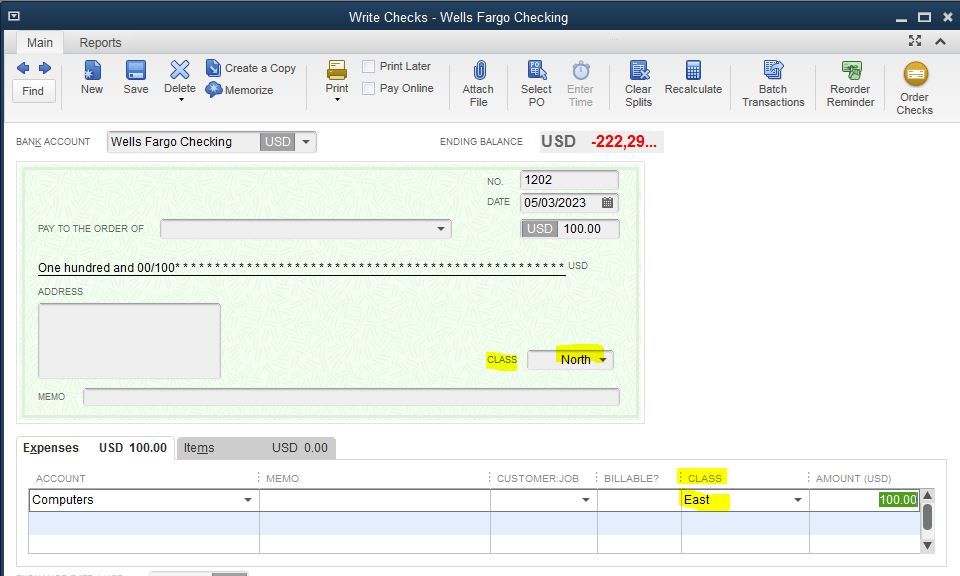
Task: Click the Customer:Job column header
Action: 538,479
